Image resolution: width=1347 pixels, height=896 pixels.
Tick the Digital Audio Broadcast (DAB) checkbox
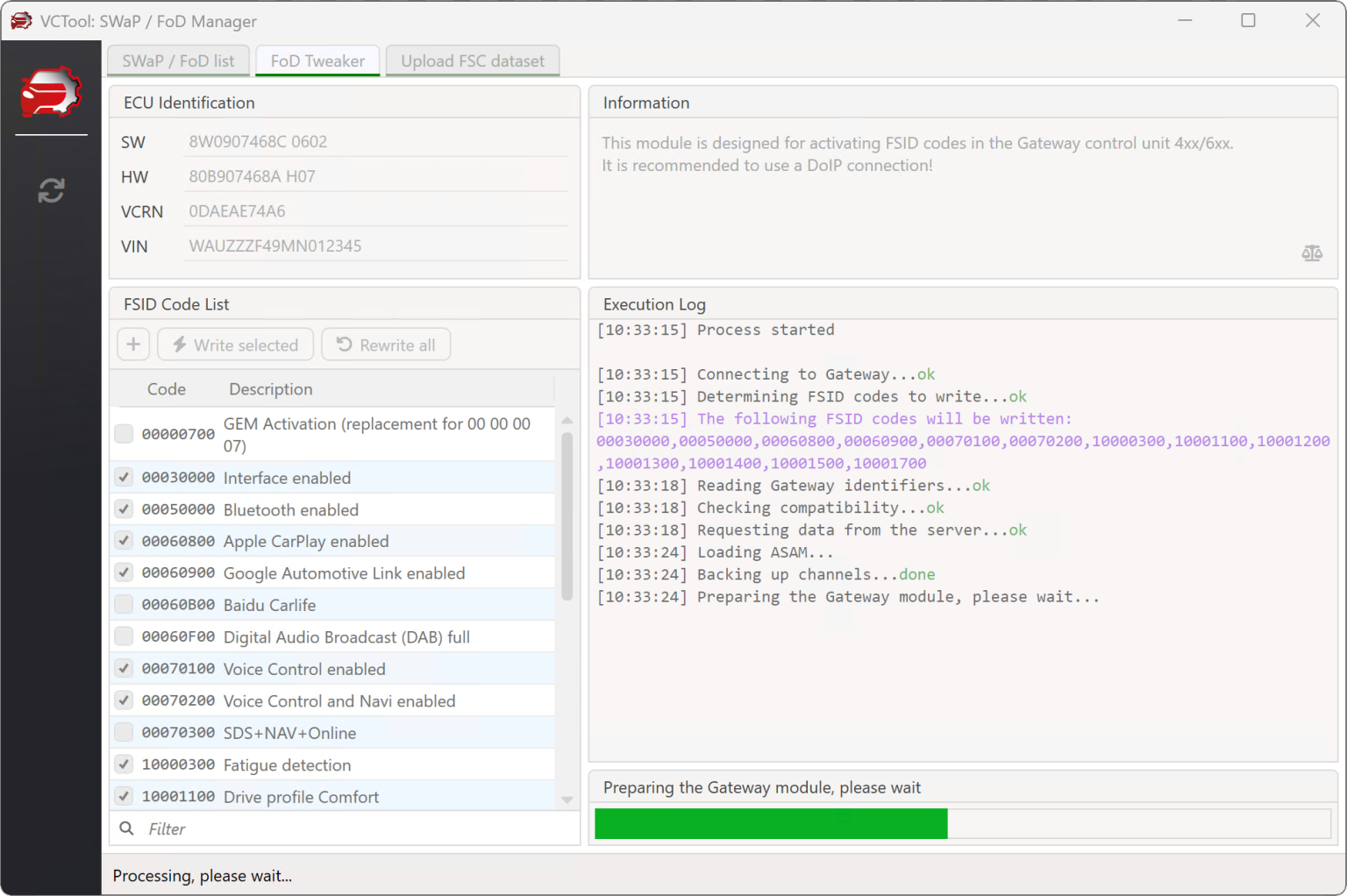tap(125, 636)
